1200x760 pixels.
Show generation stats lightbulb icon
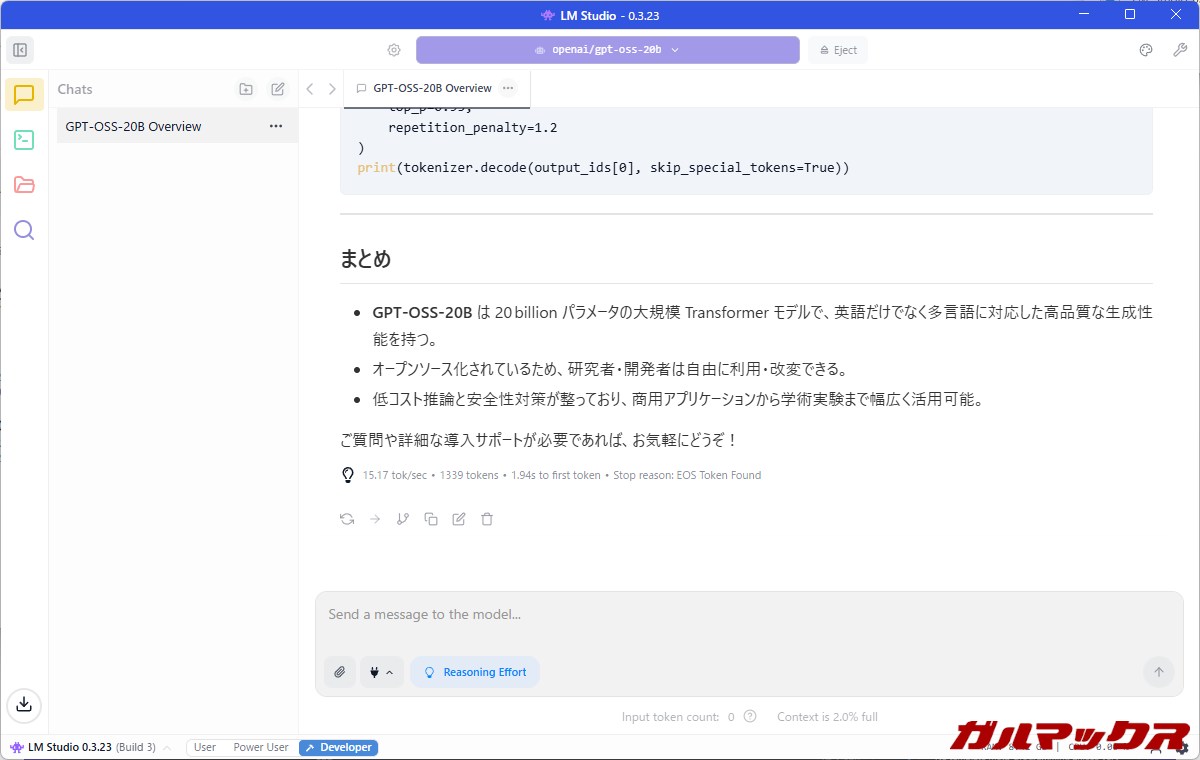348,475
